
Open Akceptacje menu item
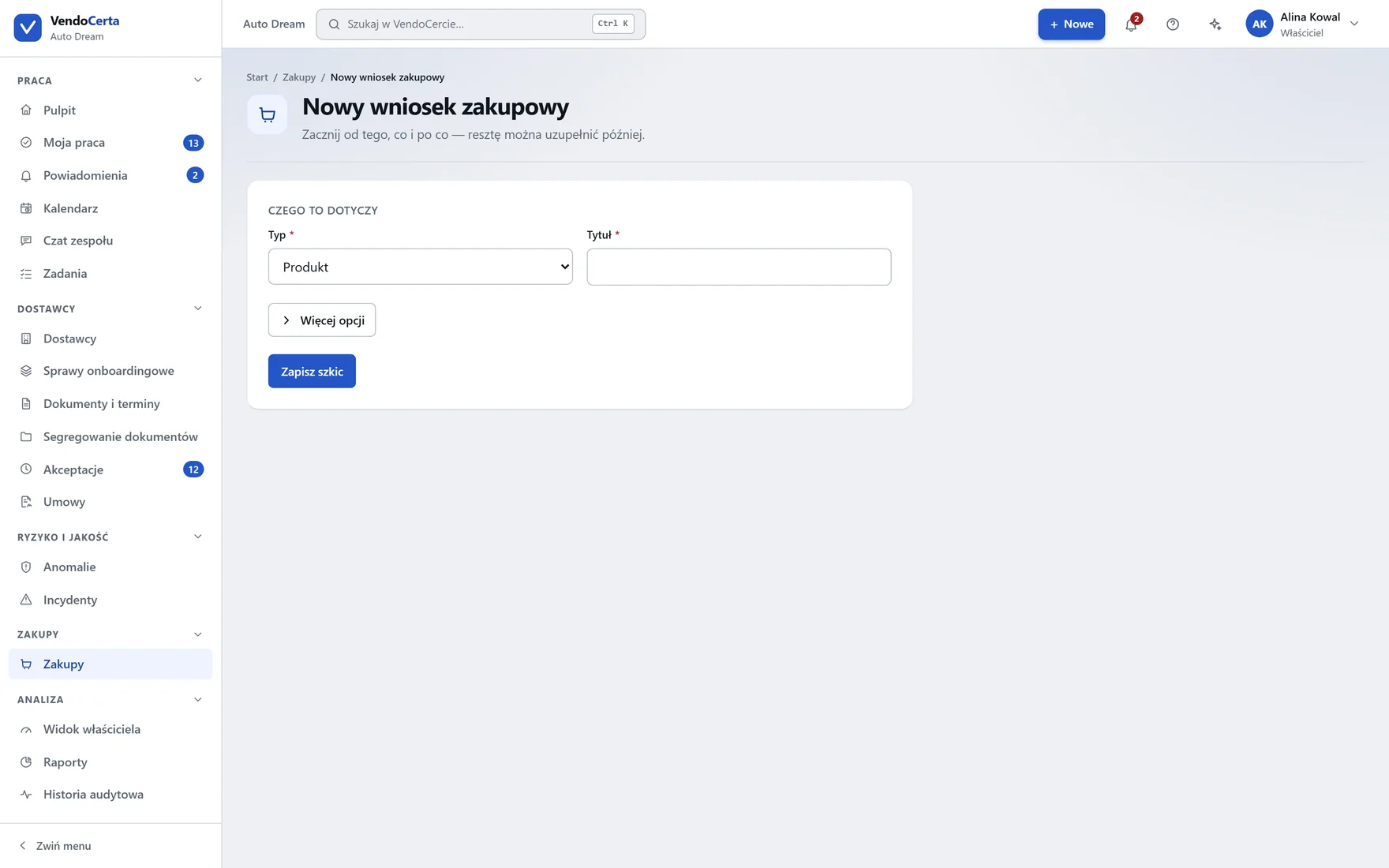click(x=110, y=470)
